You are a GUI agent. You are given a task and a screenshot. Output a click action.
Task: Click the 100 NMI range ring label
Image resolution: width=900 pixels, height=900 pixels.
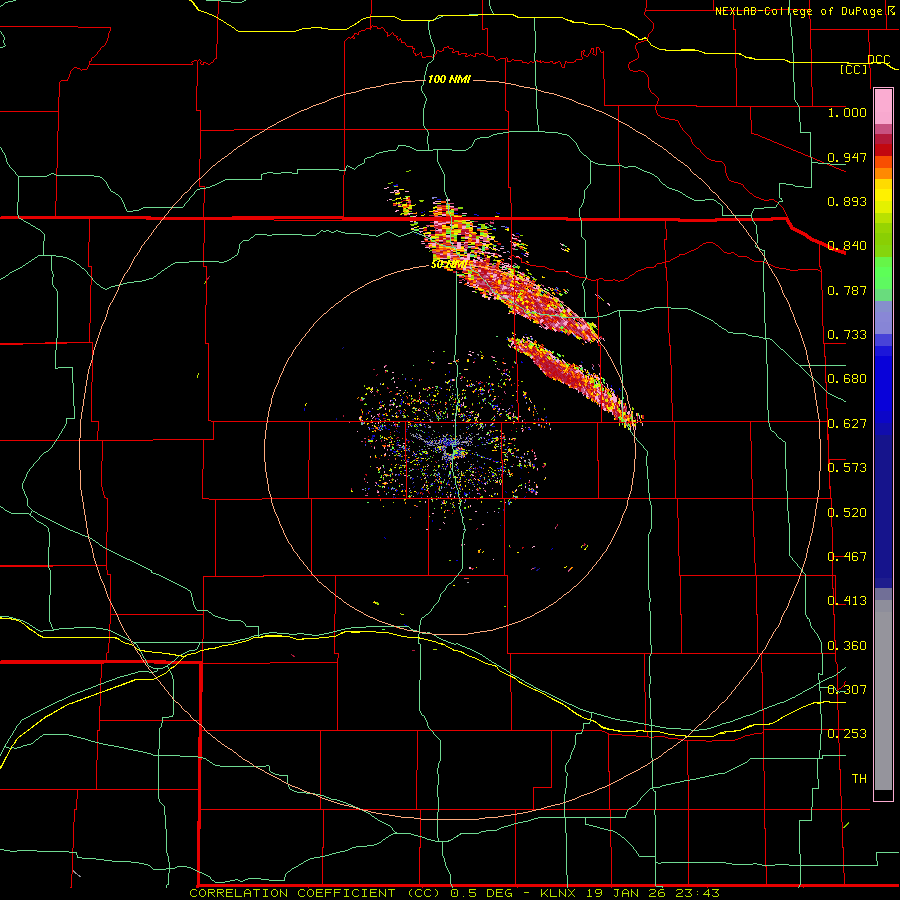tap(449, 79)
